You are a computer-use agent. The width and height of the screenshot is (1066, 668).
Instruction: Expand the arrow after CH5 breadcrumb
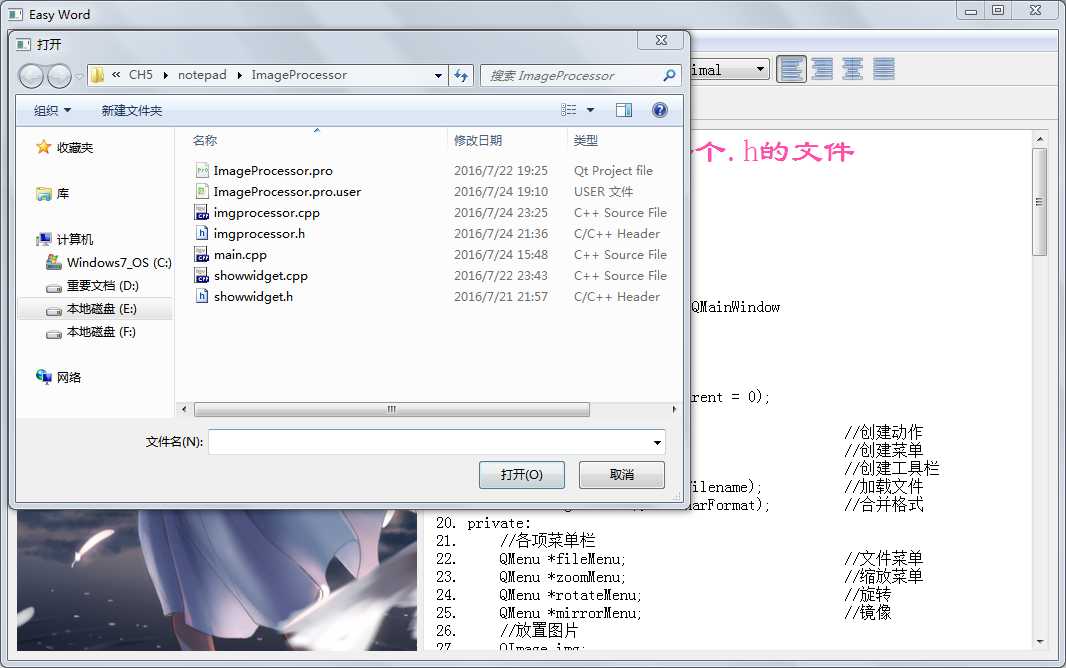point(165,75)
